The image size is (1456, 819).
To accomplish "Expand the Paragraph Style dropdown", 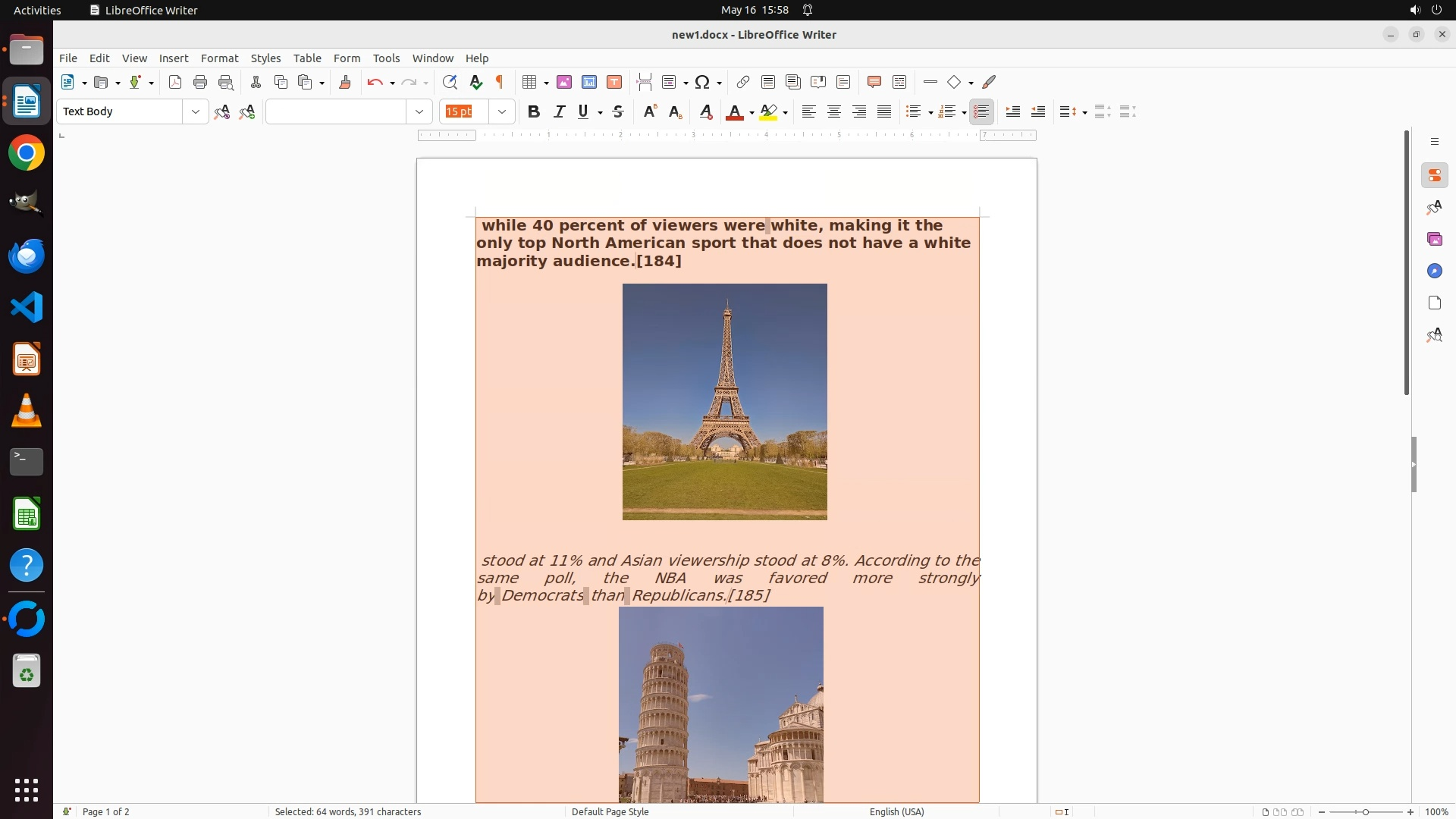I will (196, 111).
